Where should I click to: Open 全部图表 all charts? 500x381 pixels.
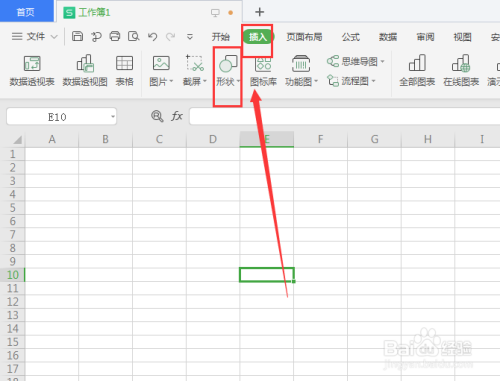coord(417,71)
